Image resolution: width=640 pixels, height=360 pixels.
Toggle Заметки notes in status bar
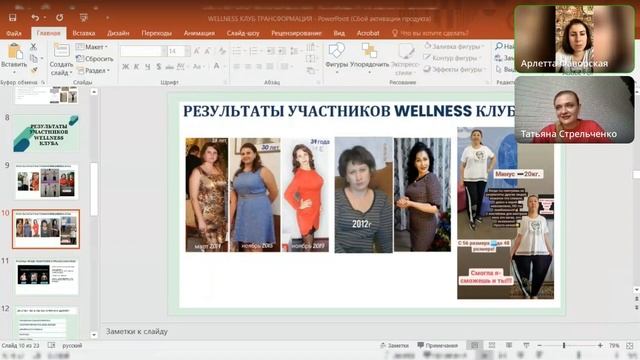[394, 345]
